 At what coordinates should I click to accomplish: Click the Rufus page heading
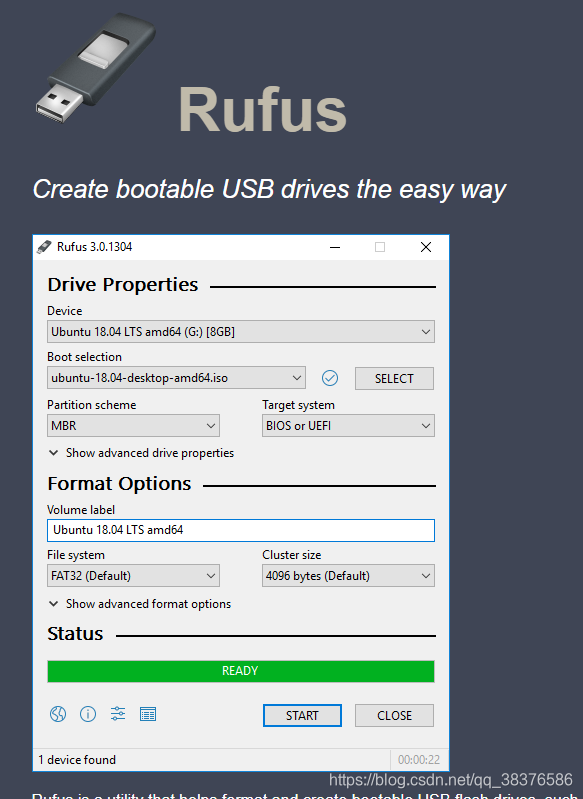click(262, 110)
